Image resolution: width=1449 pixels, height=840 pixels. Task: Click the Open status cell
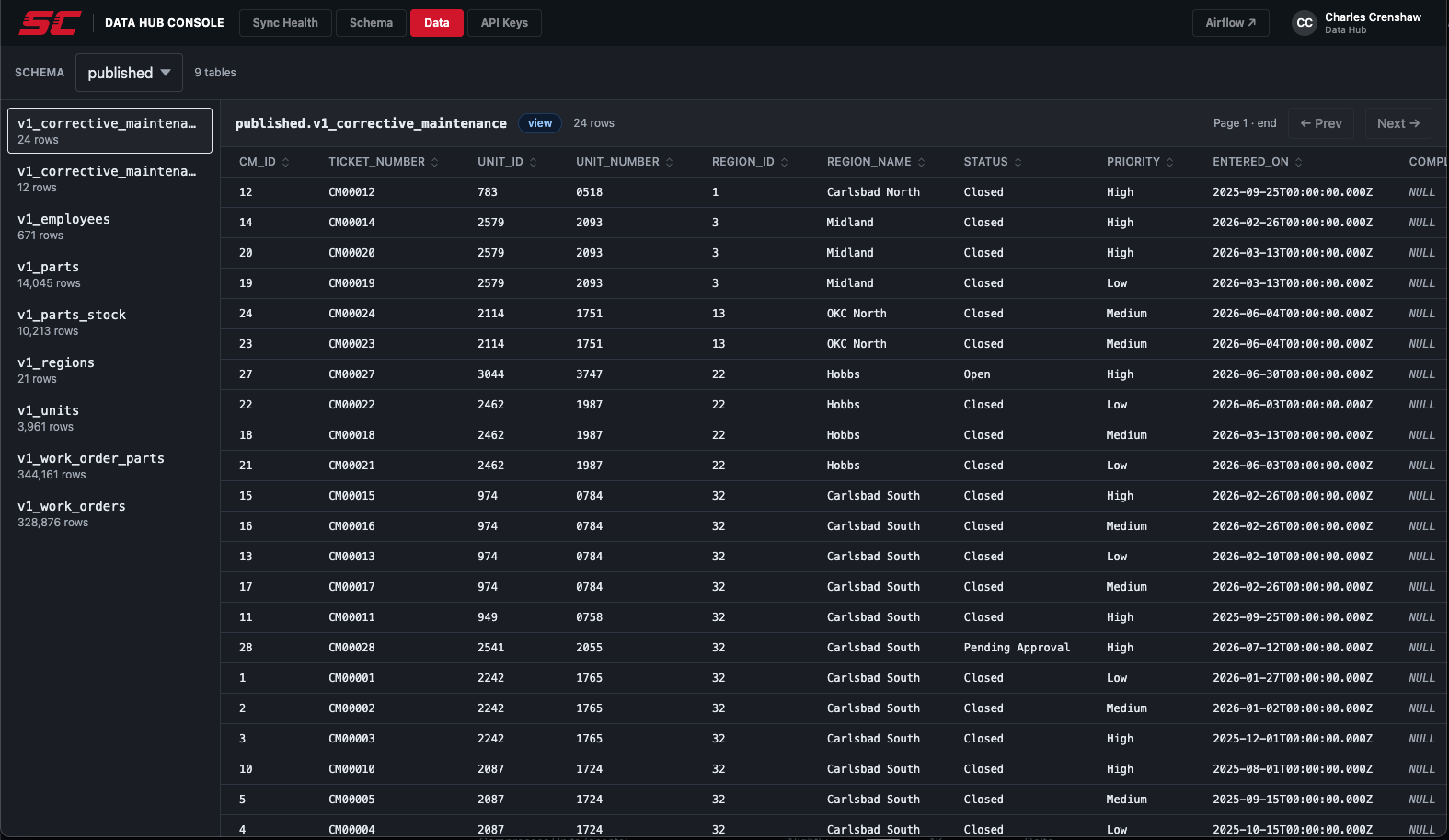tap(977, 374)
